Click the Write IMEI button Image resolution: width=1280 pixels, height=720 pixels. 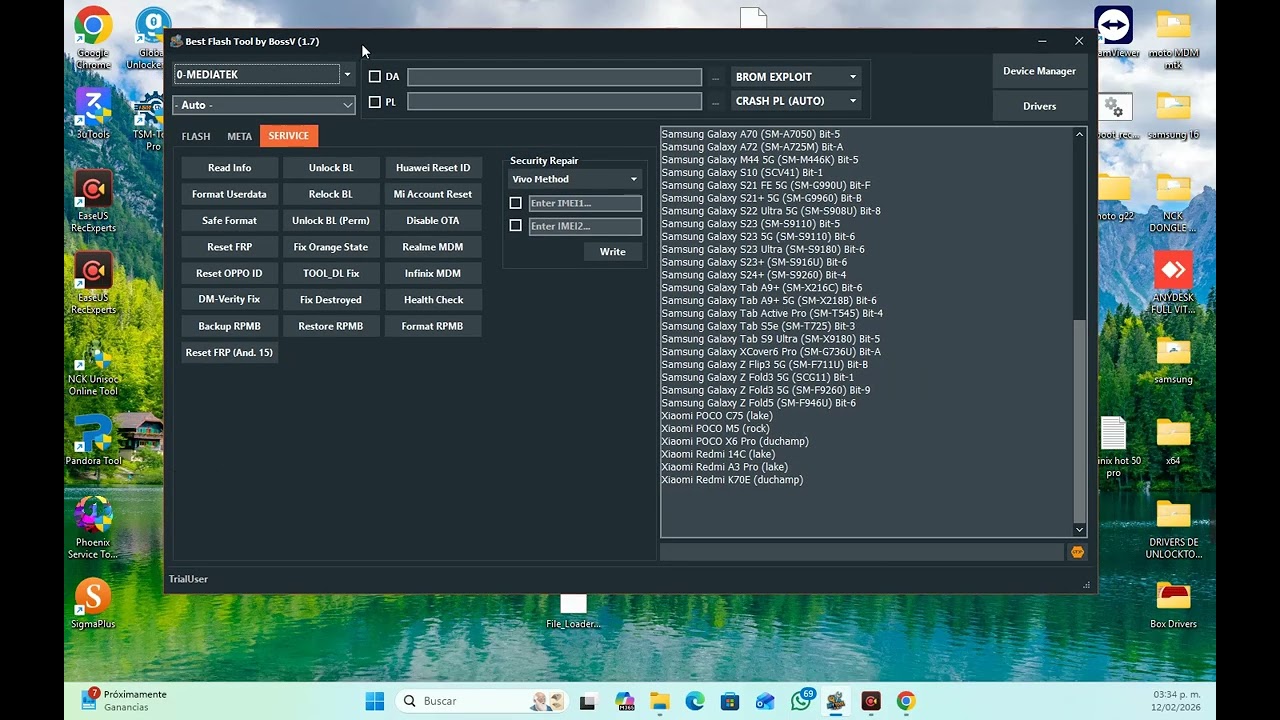613,252
